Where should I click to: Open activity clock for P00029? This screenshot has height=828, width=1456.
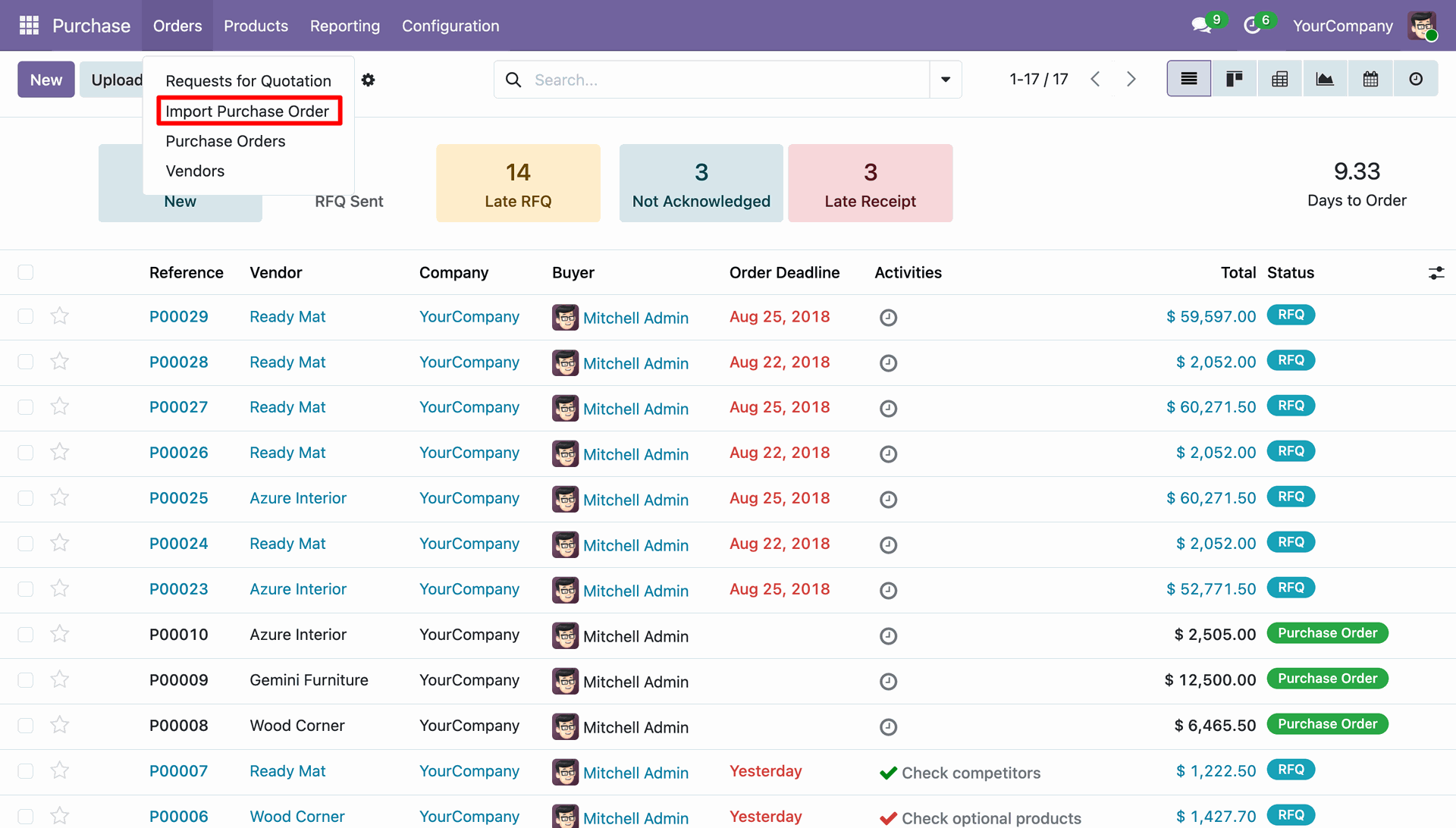coord(888,318)
